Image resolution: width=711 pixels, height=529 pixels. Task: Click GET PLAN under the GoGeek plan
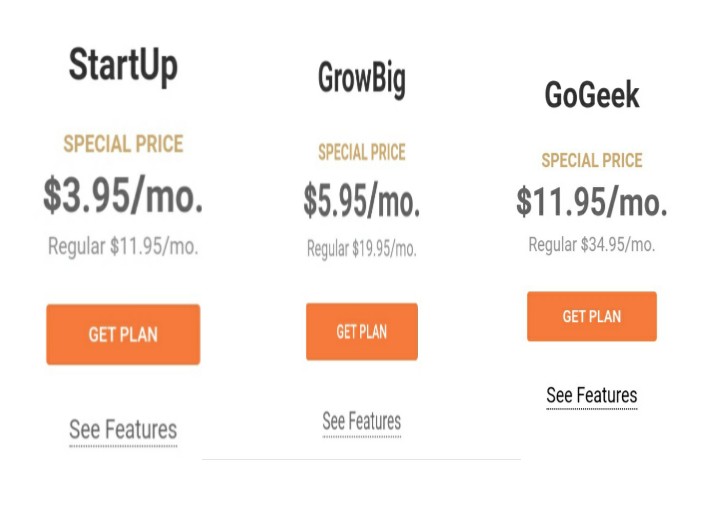[592, 316]
